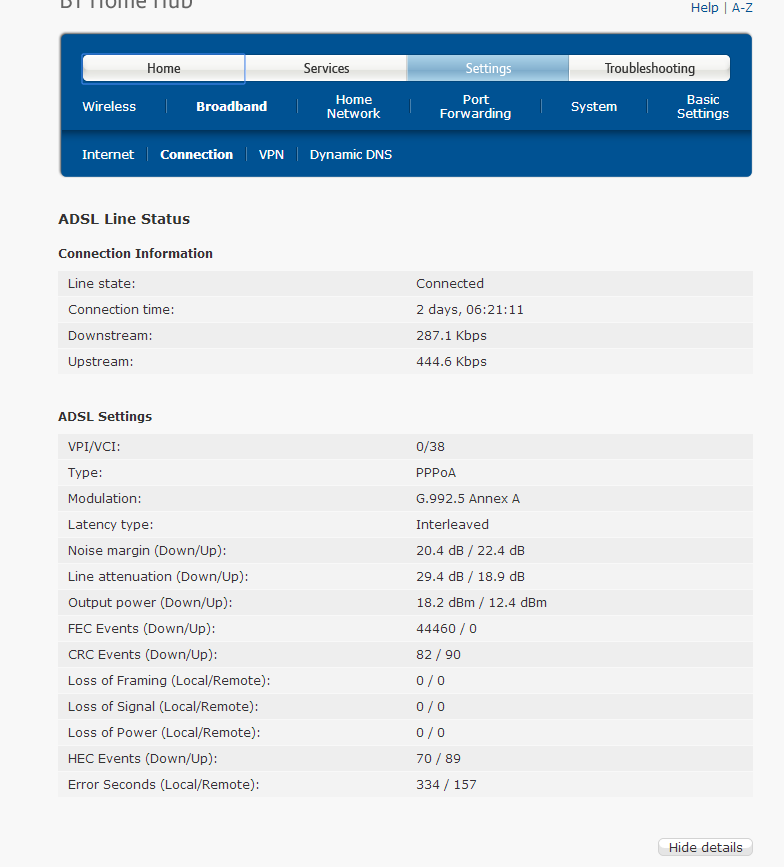
Task: Click CRC Events value '82 / 90'
Action: [x=438, y=655]
